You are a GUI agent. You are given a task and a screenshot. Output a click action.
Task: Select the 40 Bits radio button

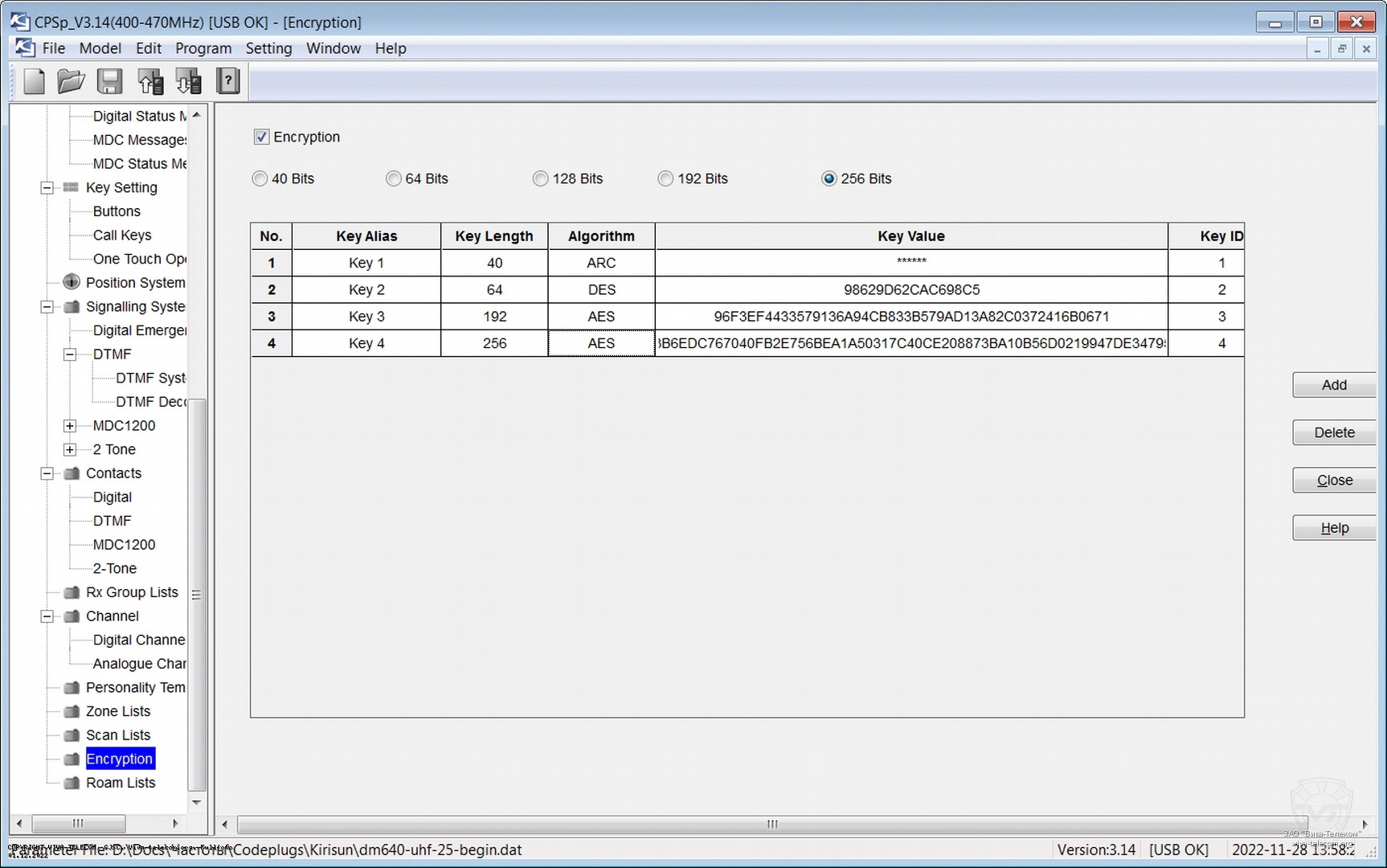pyautogui.click(x=260, y=178)
